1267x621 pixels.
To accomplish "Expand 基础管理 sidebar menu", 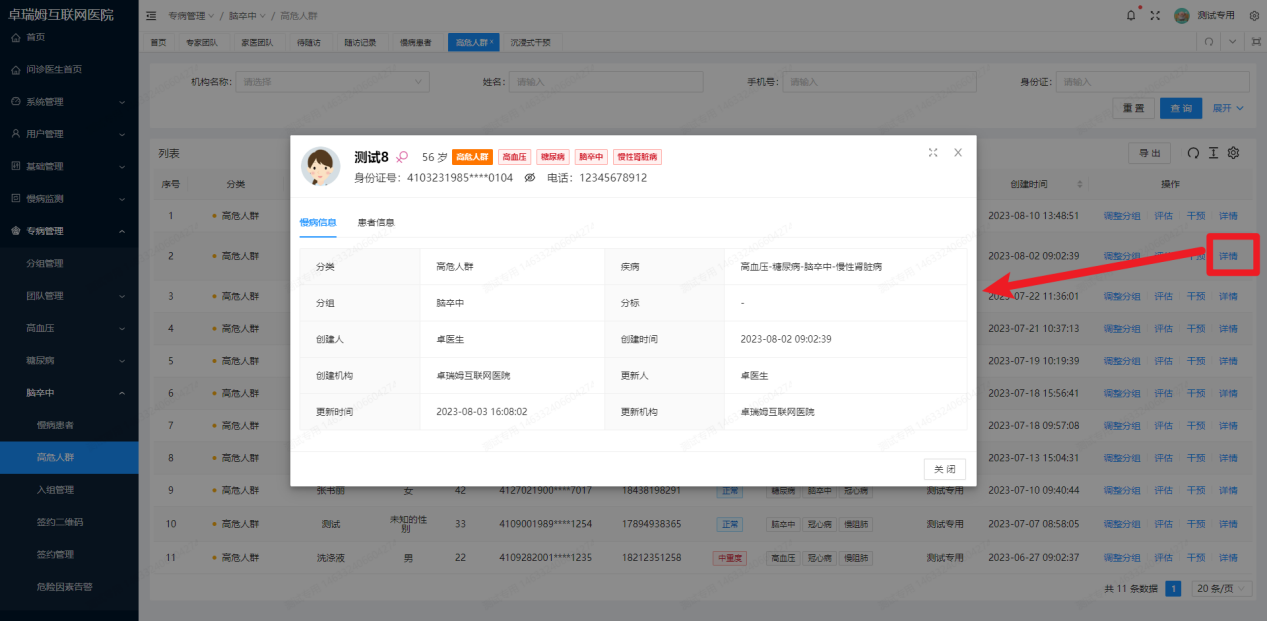I will coord(69,166).
